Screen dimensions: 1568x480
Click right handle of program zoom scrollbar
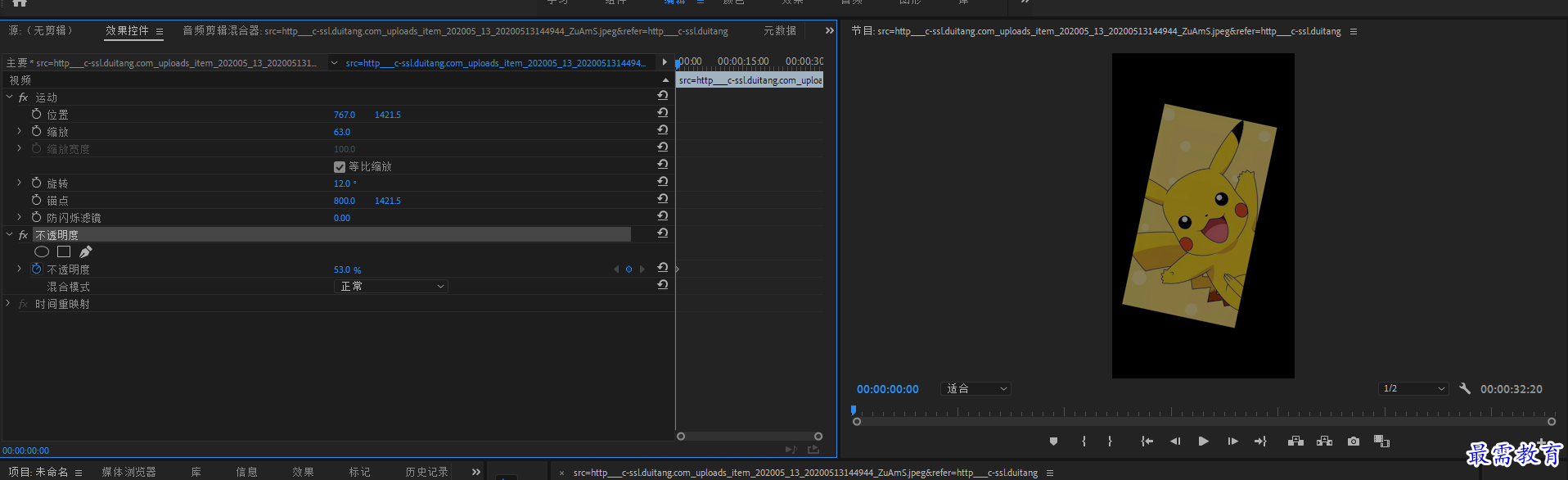1551,422
